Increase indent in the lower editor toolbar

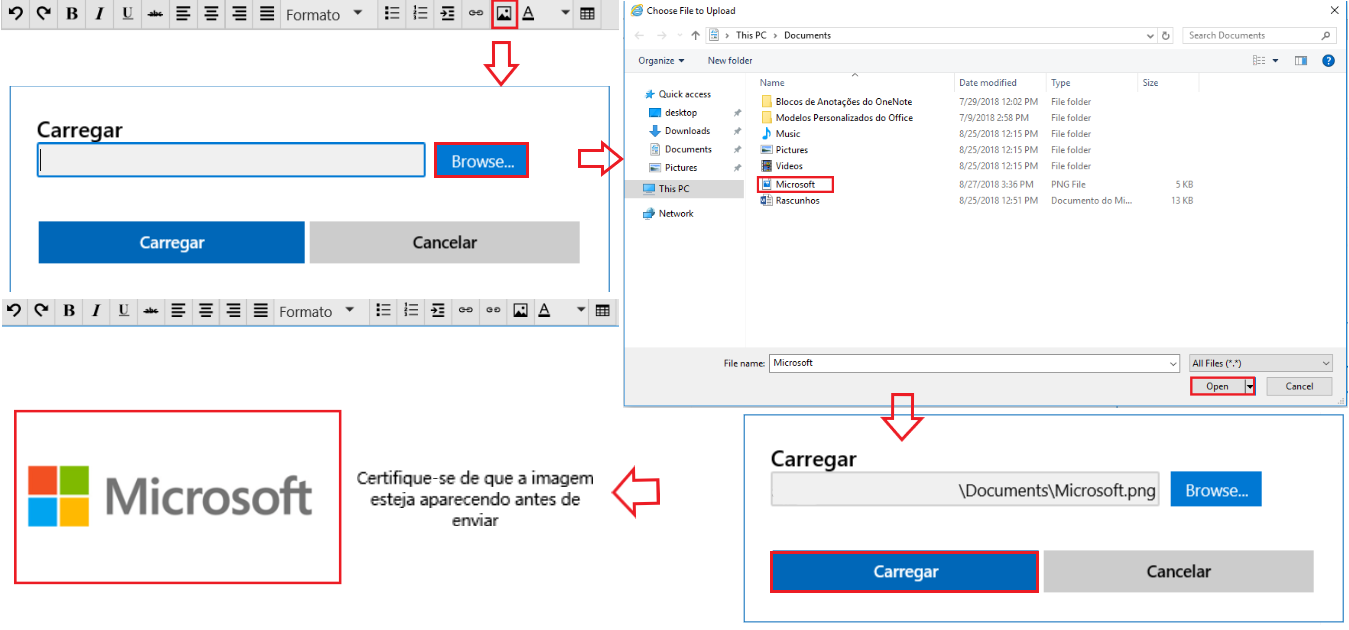point(438,311)
